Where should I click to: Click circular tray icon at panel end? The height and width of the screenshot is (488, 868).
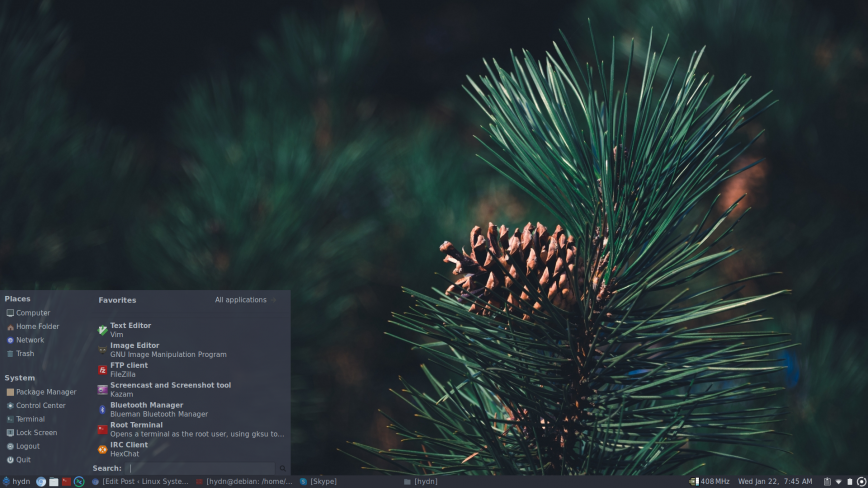(x=861, y=481)
